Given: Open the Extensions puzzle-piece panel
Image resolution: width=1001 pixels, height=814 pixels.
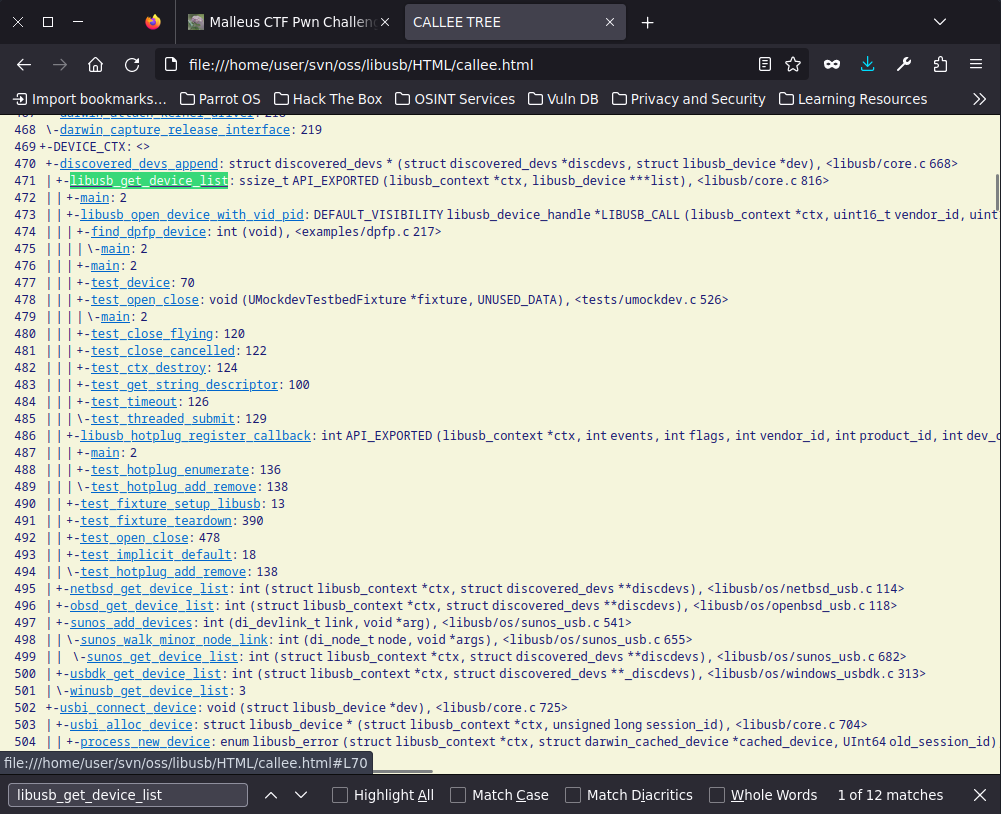Looking at the screenshot, I should tap(939, 63).
